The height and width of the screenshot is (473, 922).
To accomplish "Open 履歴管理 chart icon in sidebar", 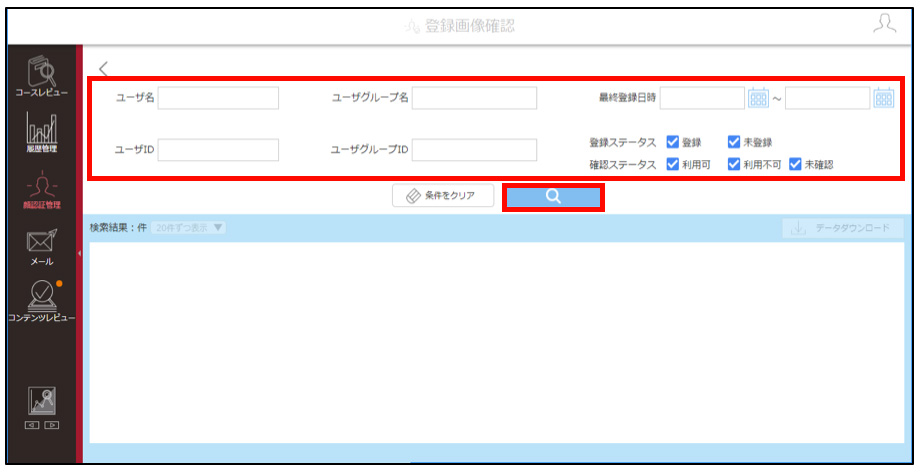I will tap(42, 132).
